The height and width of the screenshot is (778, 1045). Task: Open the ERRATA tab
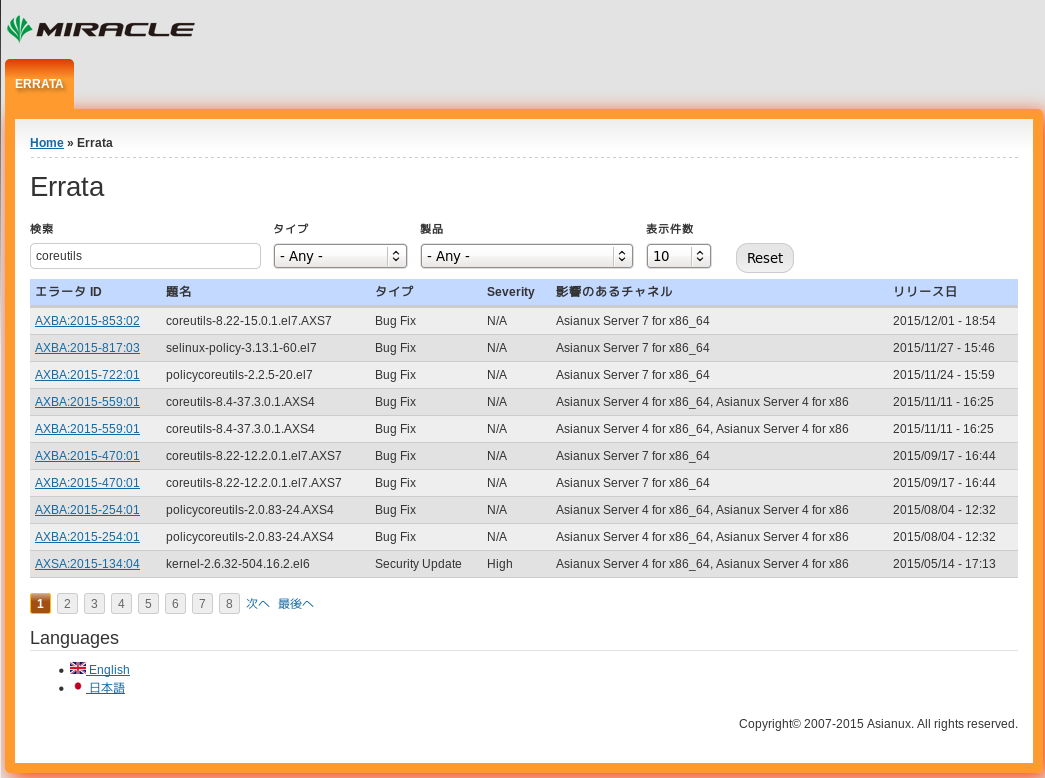[39, 84]
